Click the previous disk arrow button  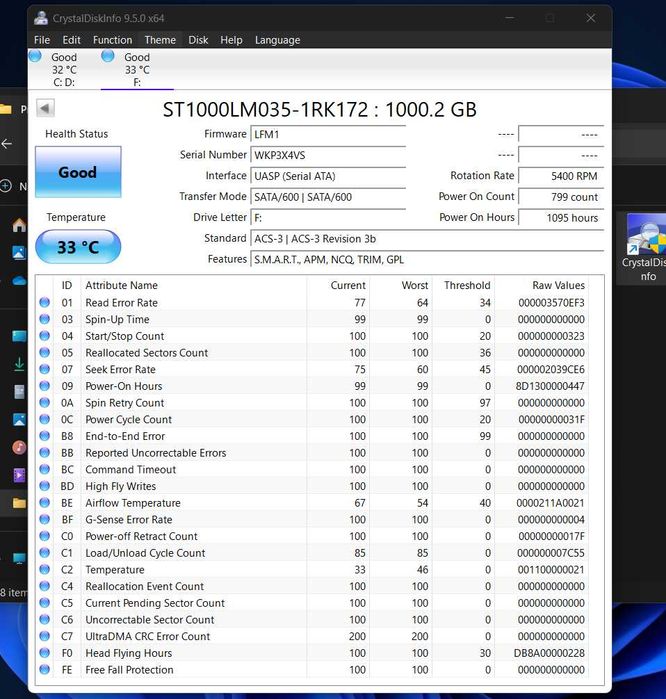pyautogui.click(x=45, y=108)
